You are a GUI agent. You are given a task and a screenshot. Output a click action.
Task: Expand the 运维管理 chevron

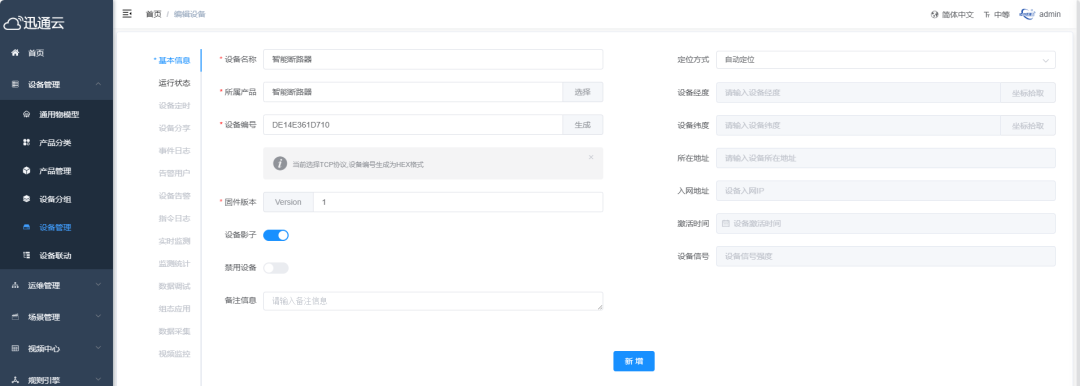click(98, 285)
